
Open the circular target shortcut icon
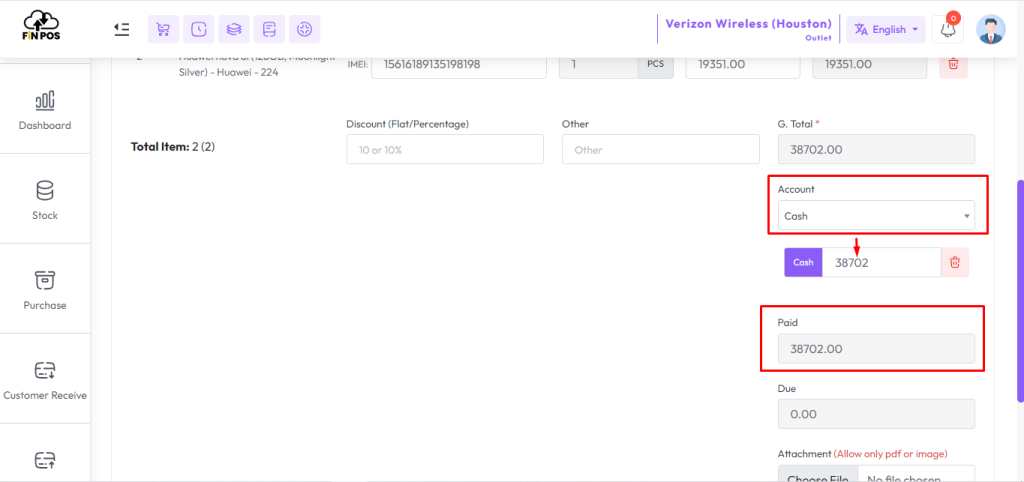(304, 29)
